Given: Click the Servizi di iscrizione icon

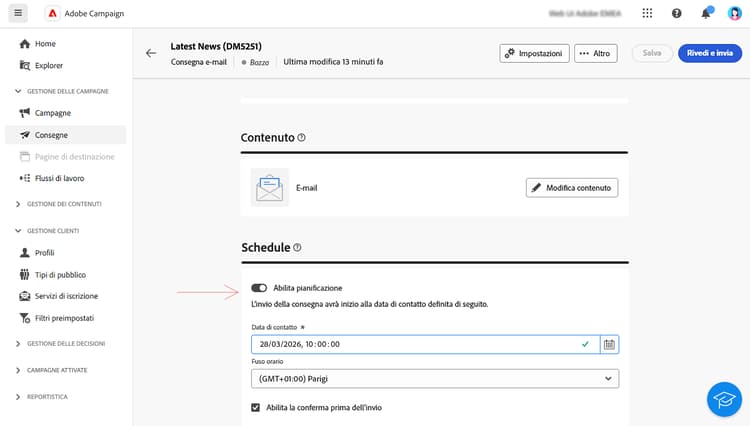Looking at the screenshot, I should (x=25, y=296).
